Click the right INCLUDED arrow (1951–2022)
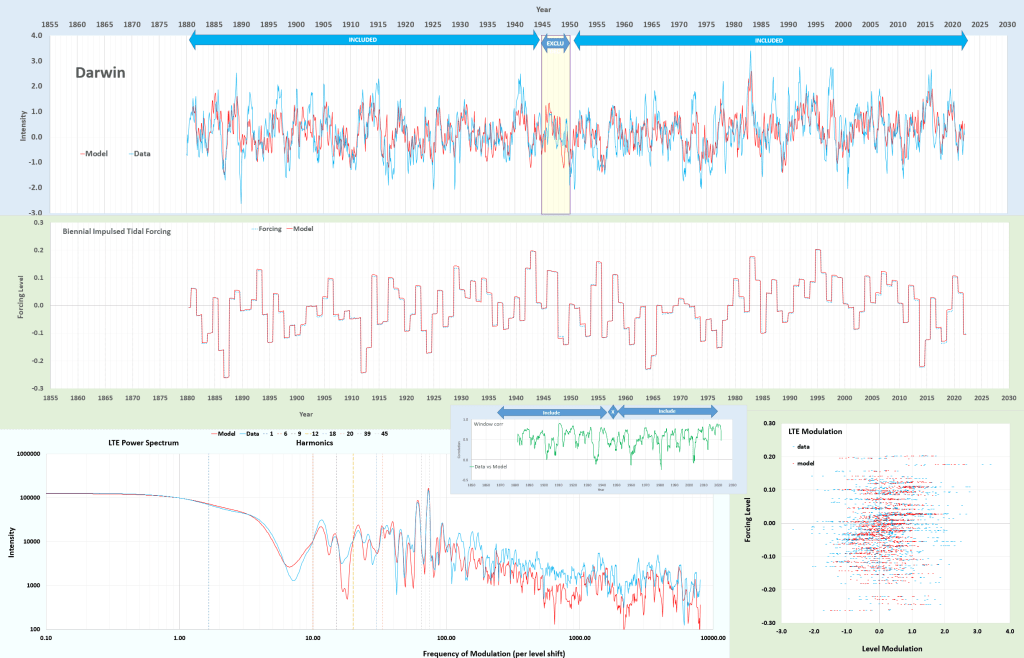 (769, 41)
